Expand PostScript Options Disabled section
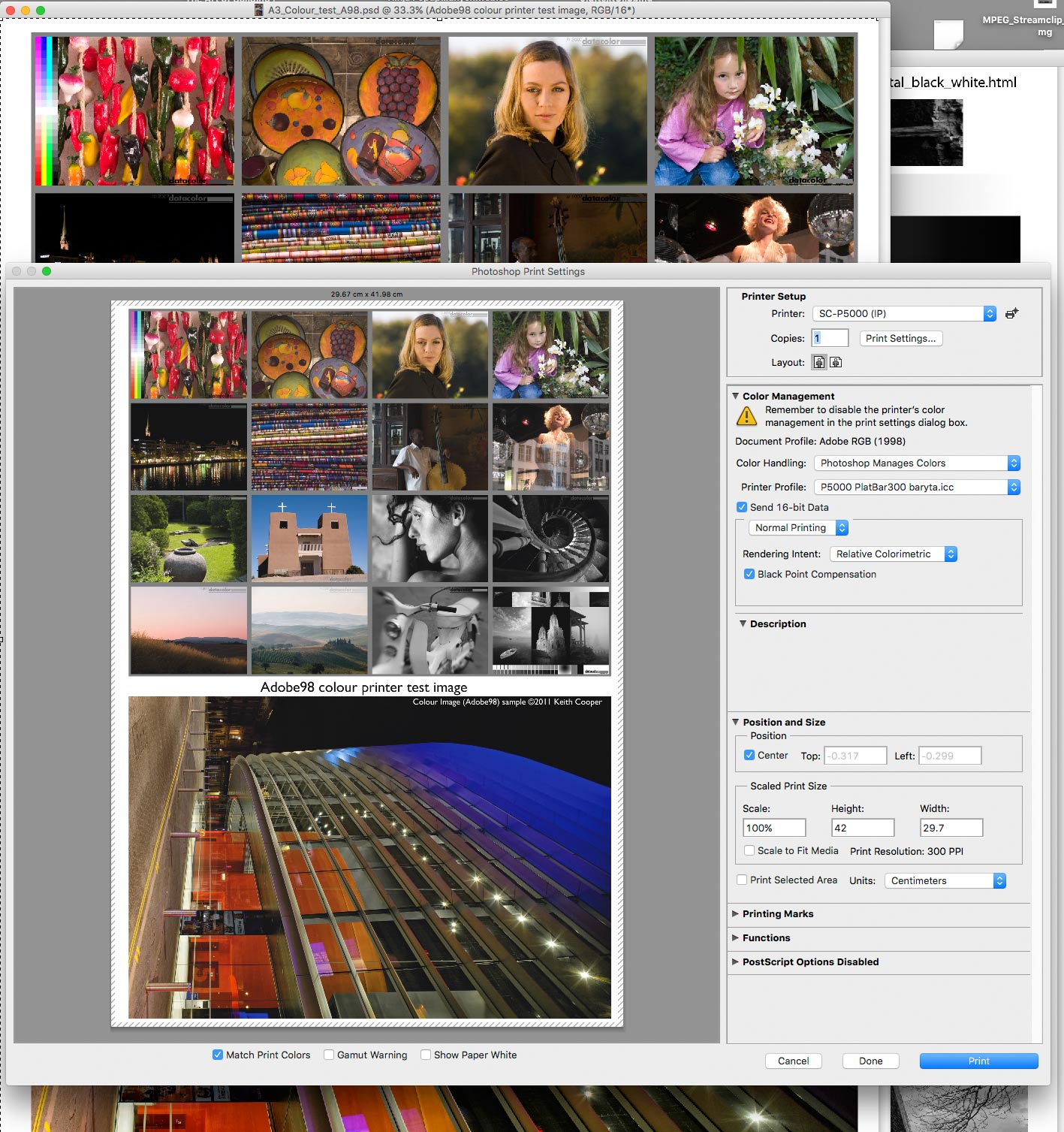The height and width of the screenshot is (1132, 1064). (x=736, y=961)
